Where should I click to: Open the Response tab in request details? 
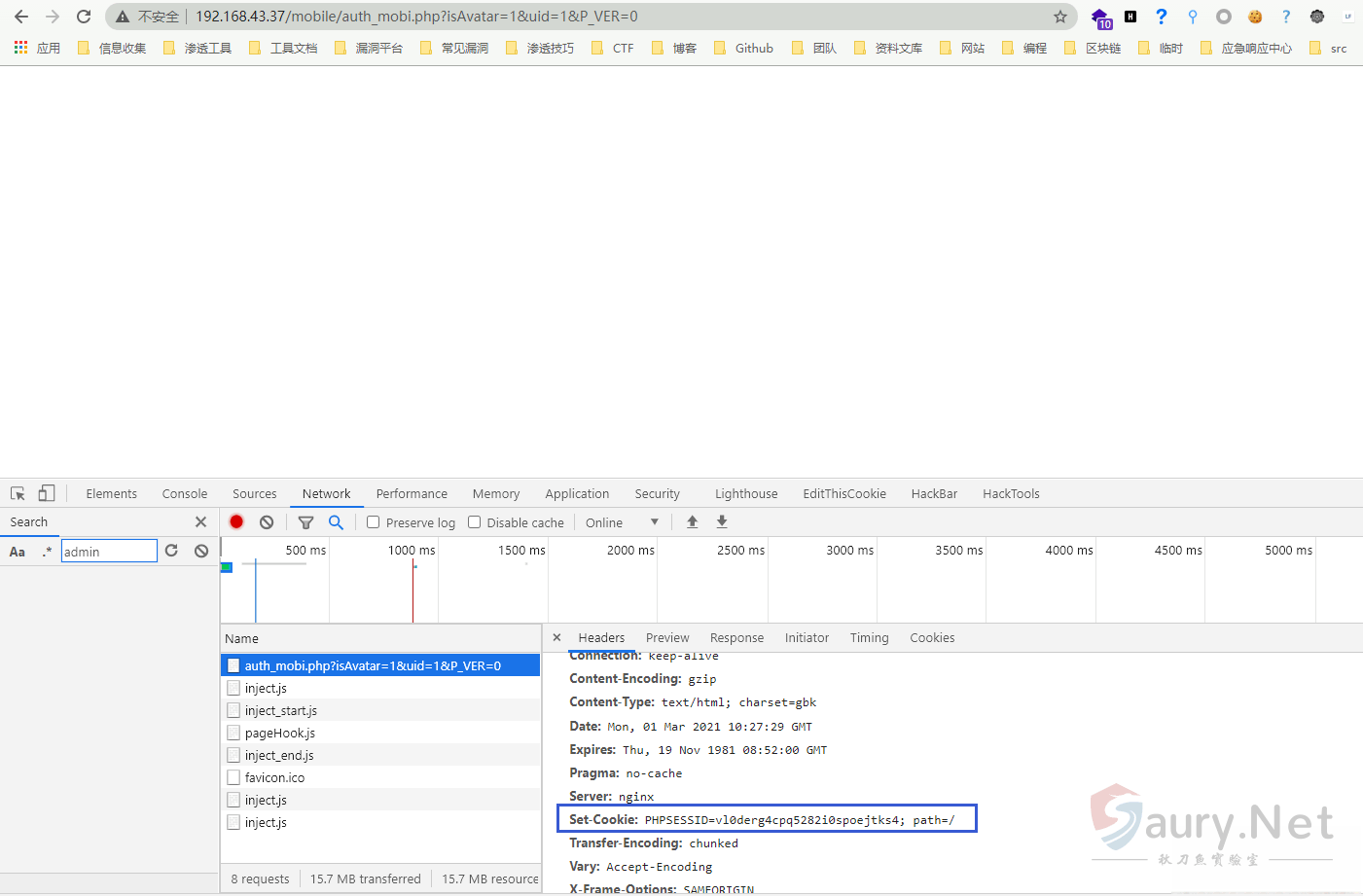coord(736,638)
